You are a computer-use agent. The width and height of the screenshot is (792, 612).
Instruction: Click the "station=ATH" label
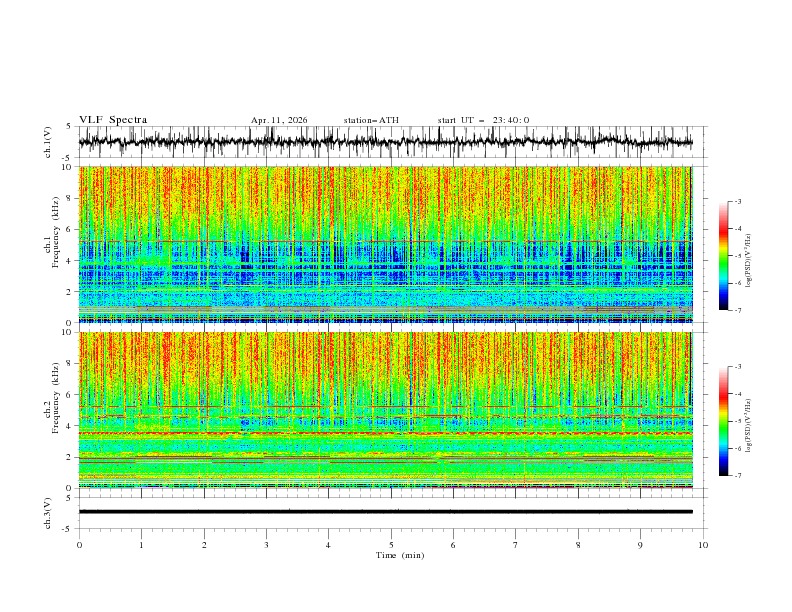(371, 120)
